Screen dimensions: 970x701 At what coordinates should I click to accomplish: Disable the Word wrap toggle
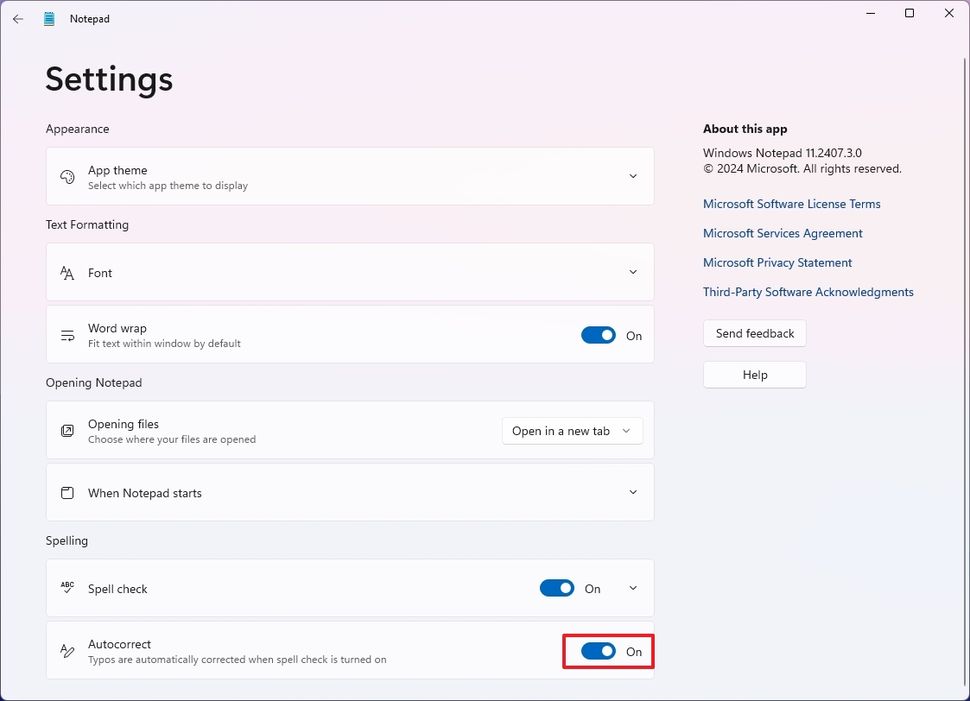(598, 335)
